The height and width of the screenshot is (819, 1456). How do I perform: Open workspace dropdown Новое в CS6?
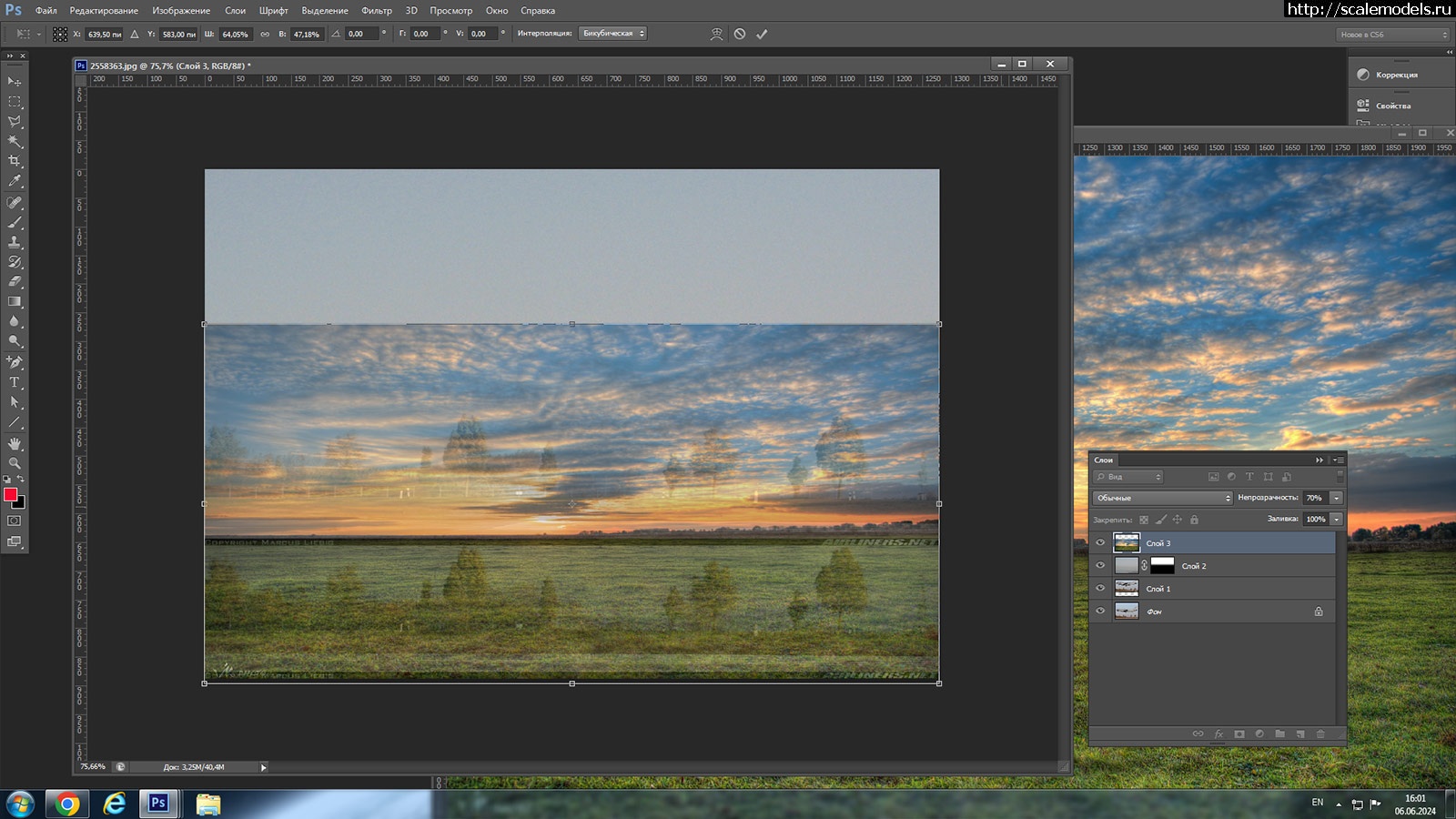tap(1392, 35)
